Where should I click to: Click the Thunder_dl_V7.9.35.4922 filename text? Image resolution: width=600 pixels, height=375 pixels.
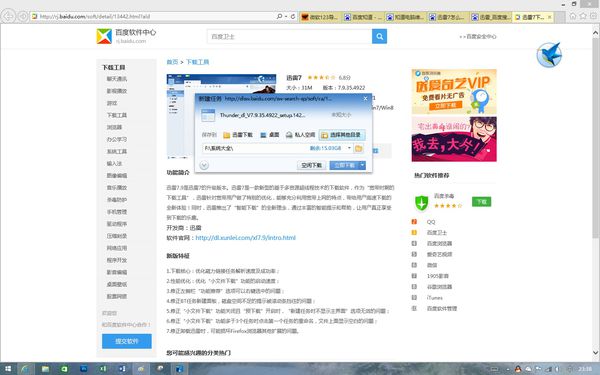pyautogui.click(x=262, y=115)
